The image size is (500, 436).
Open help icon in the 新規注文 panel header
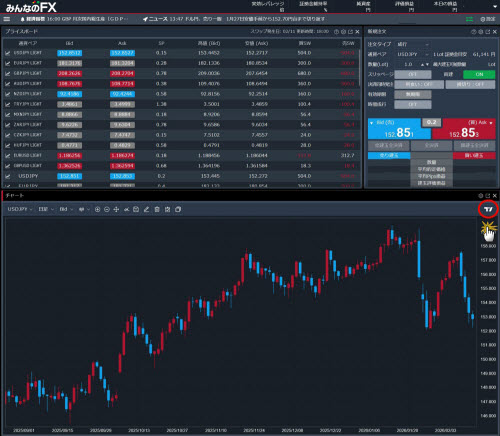(x=474, y=32)
